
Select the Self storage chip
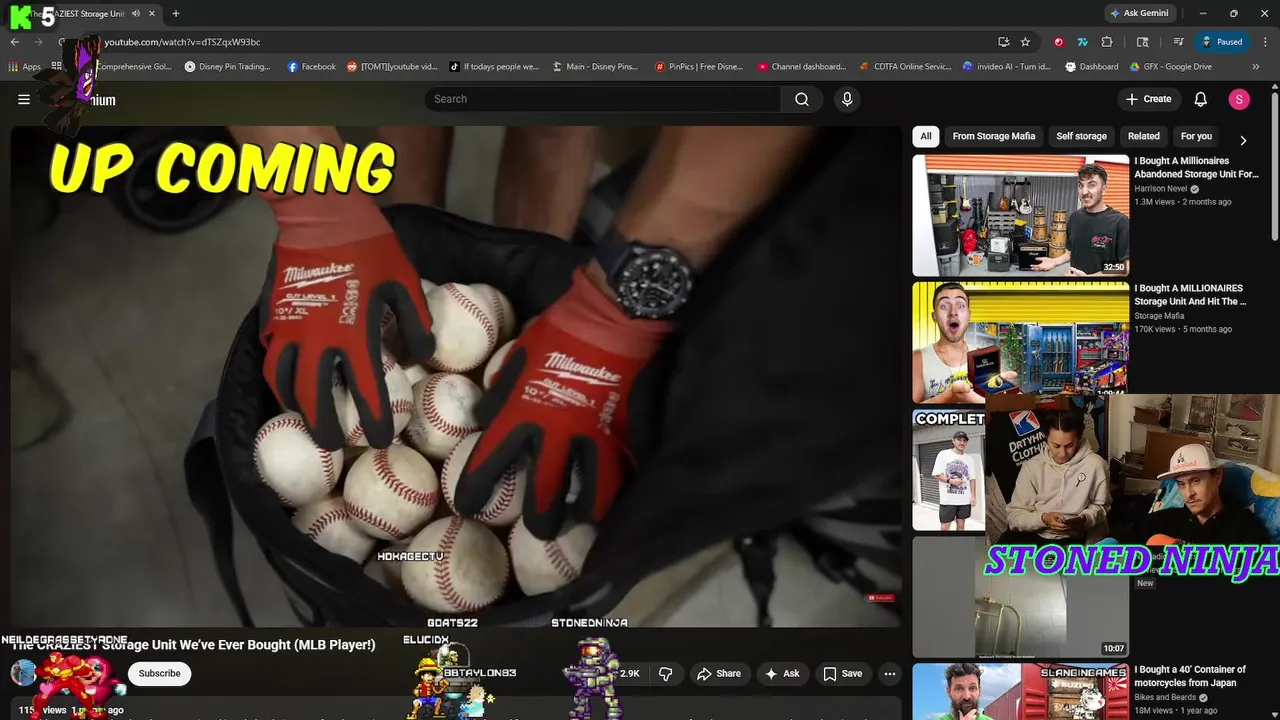pos(1082,136)
